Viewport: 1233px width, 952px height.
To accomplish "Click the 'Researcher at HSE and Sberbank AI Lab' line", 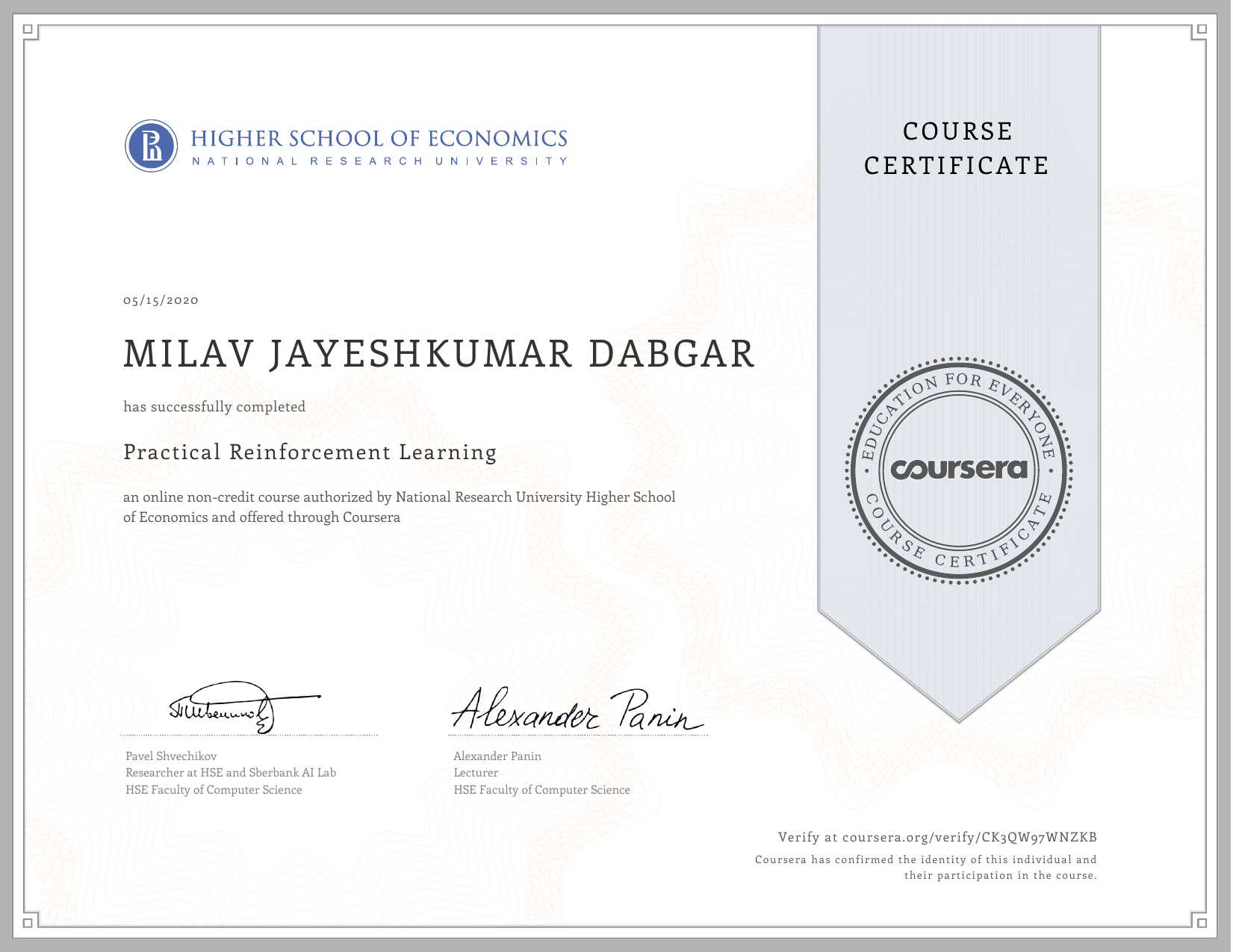I will (231, 773).
